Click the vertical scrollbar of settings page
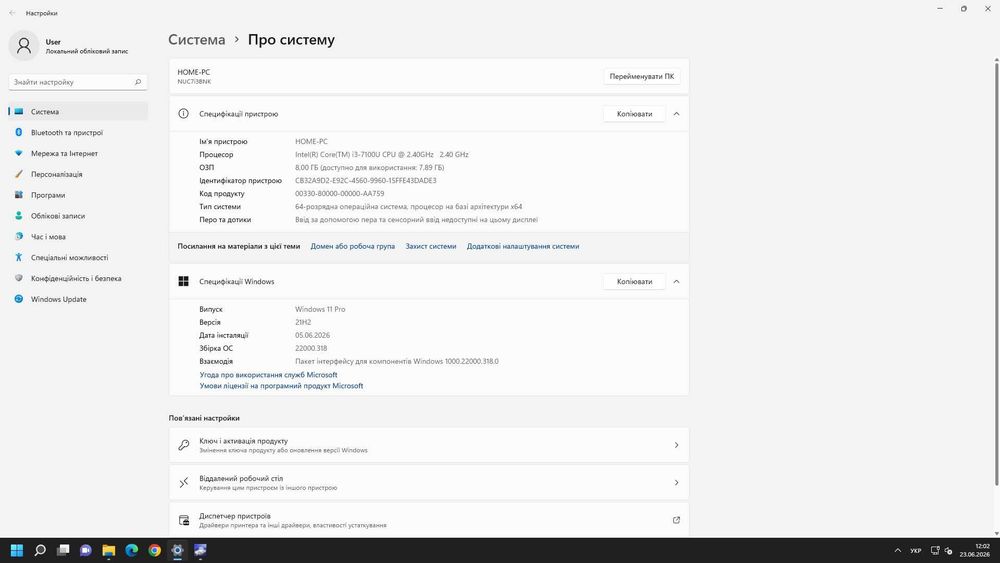The width and height of the screenshot is (1000, 563). 996,273
